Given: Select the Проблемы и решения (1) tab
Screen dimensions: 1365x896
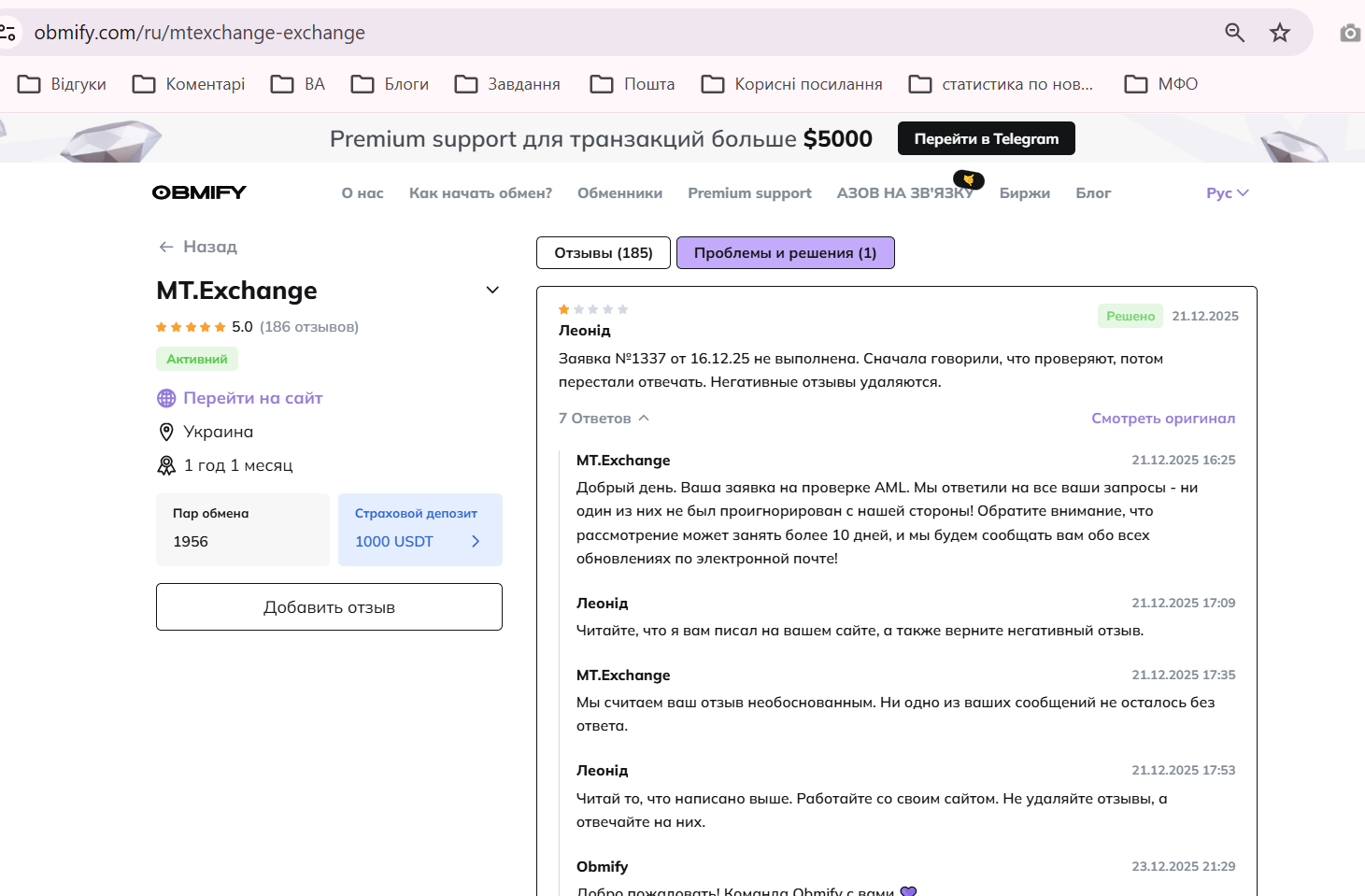Looking at the screenshot, I should point(786,253).
